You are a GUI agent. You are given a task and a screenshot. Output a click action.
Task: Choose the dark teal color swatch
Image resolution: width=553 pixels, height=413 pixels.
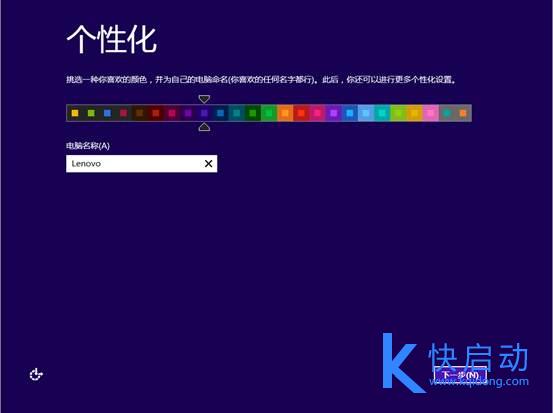237,113
